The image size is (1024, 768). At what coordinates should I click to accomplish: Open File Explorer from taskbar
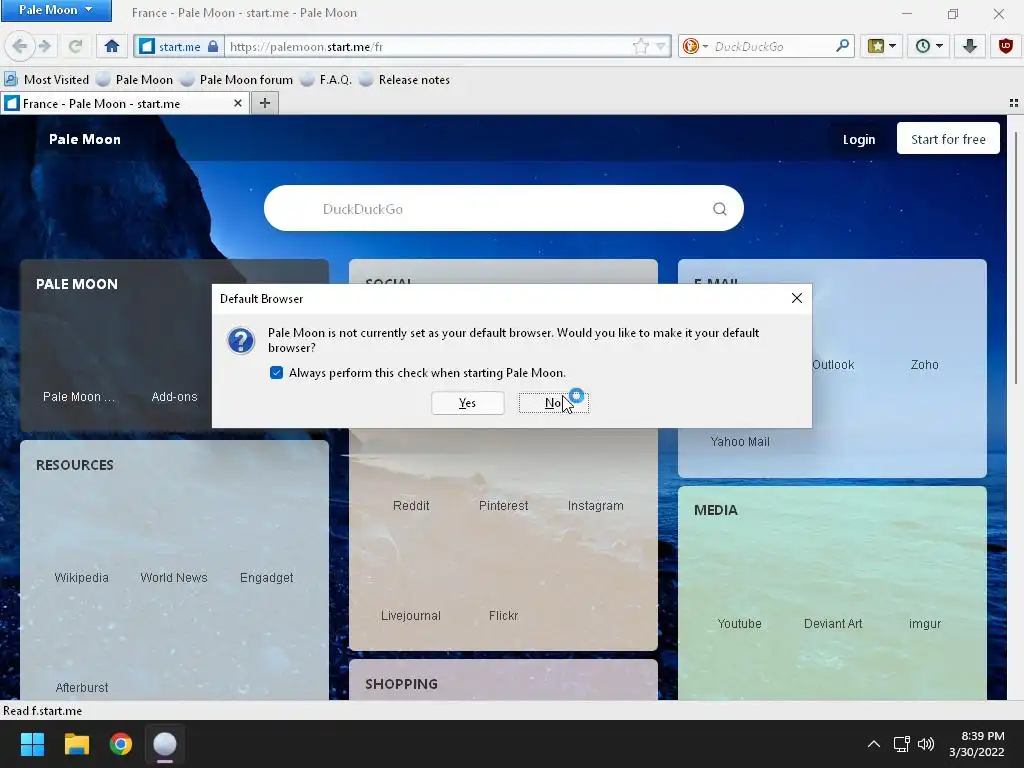coord(76,744)
